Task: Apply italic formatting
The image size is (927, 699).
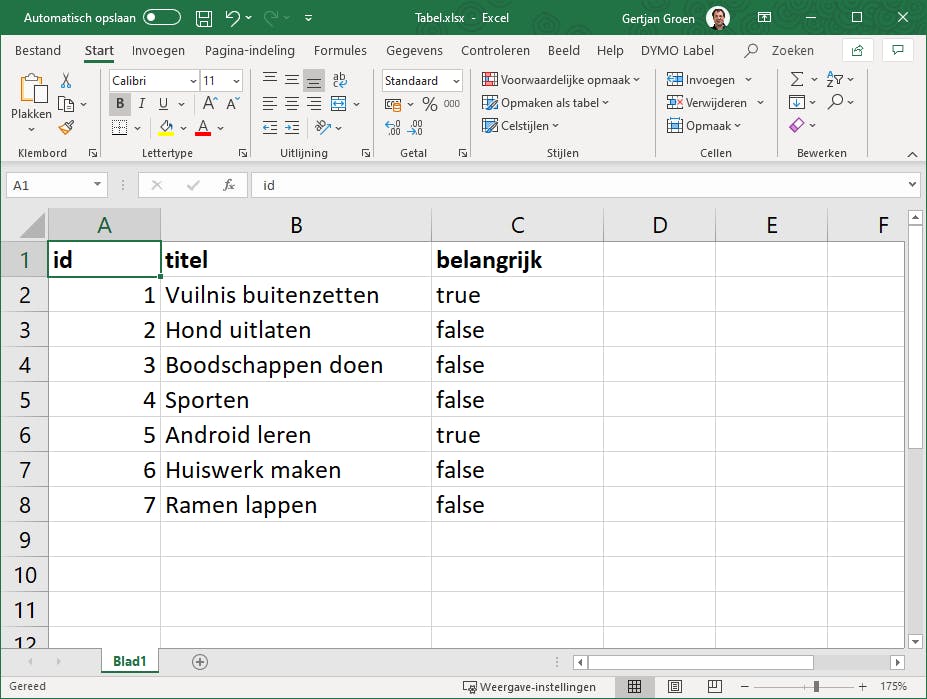Action: click(141, 102)
